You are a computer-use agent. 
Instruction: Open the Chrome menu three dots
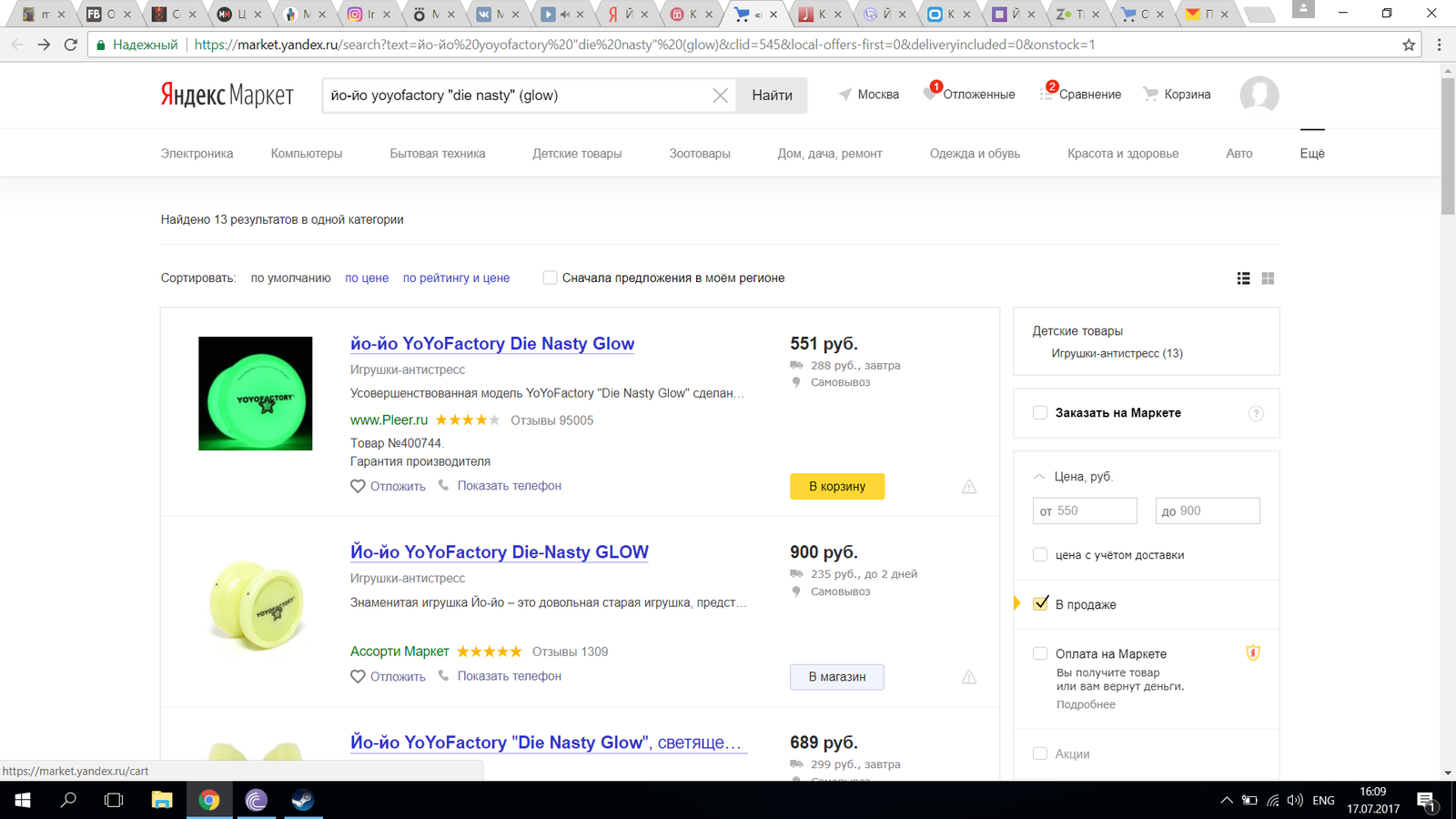coord(1439,45)
